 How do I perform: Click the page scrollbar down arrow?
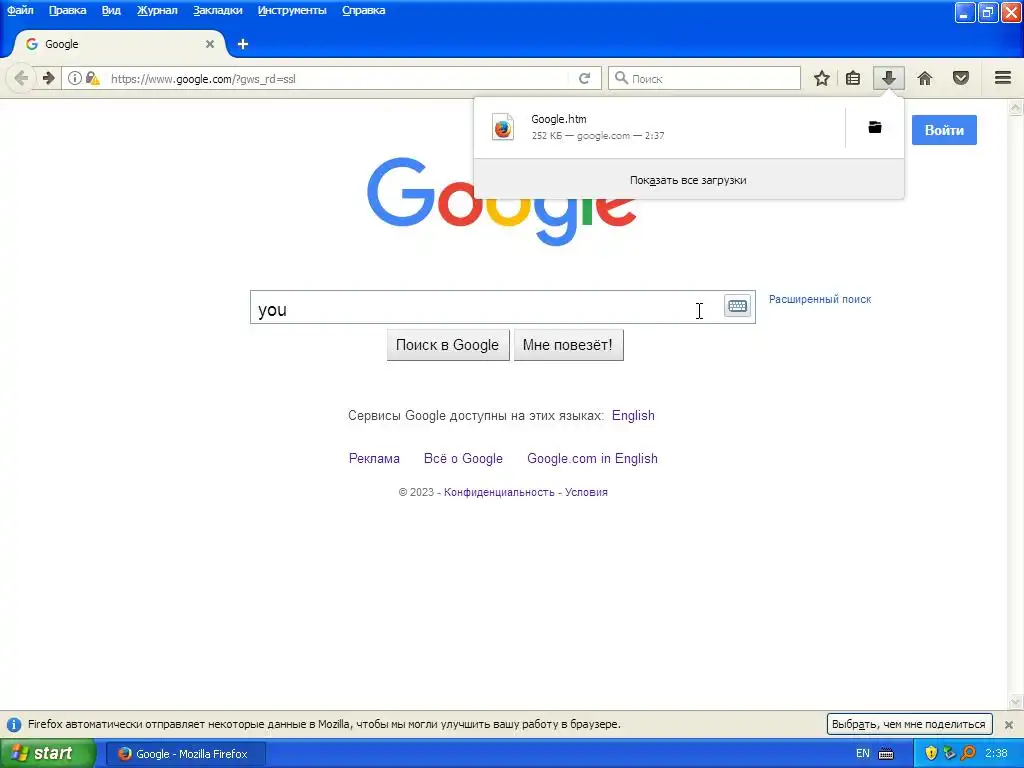1016,702
